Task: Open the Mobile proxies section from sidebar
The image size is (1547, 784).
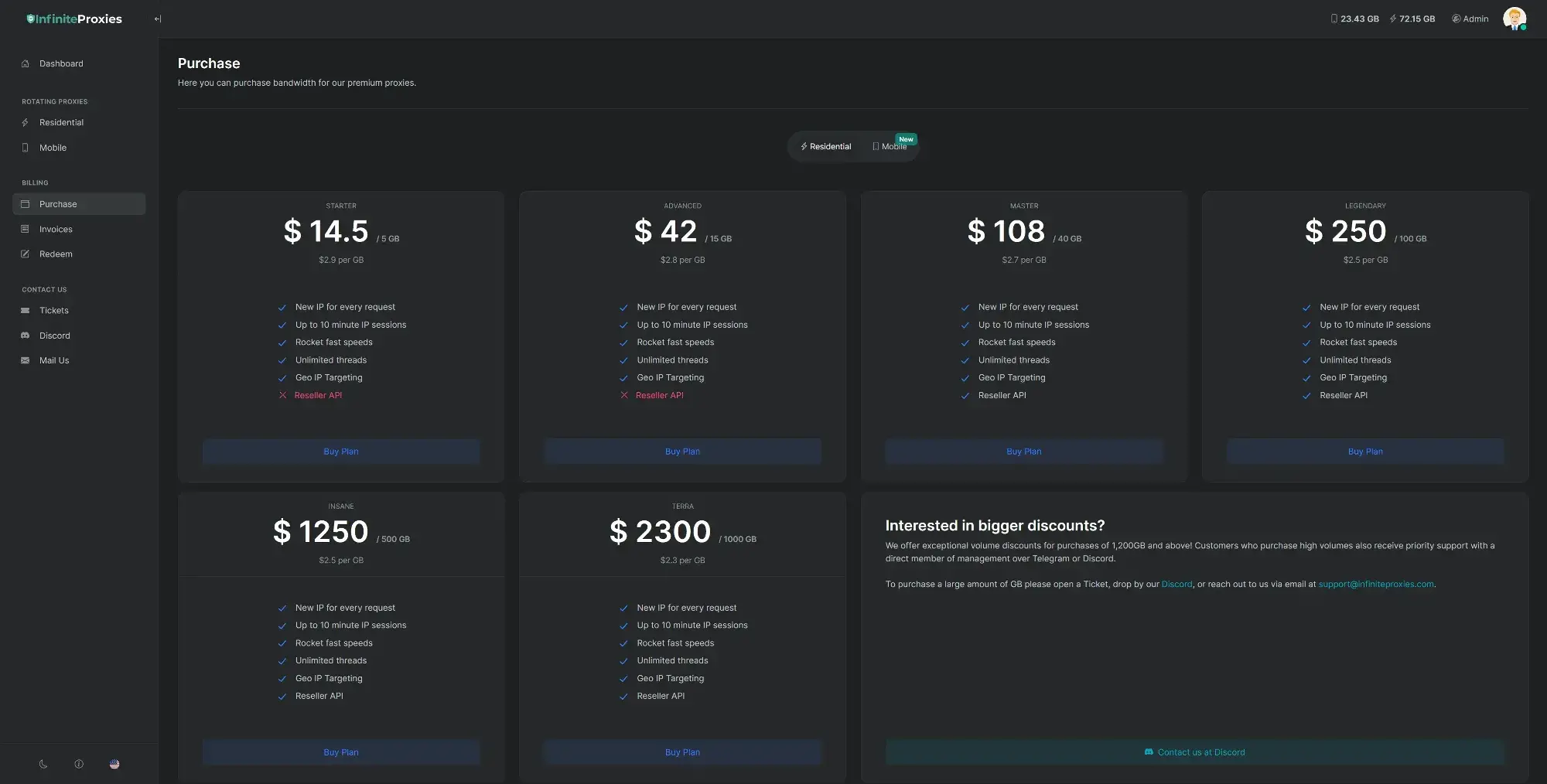Action: pos(26,147)
